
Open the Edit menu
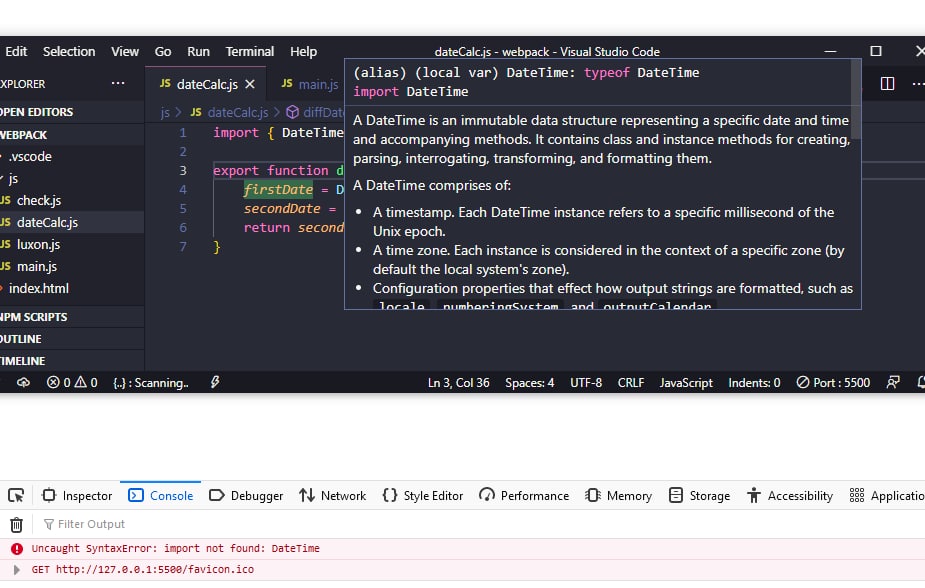click(x=16, y=51)
